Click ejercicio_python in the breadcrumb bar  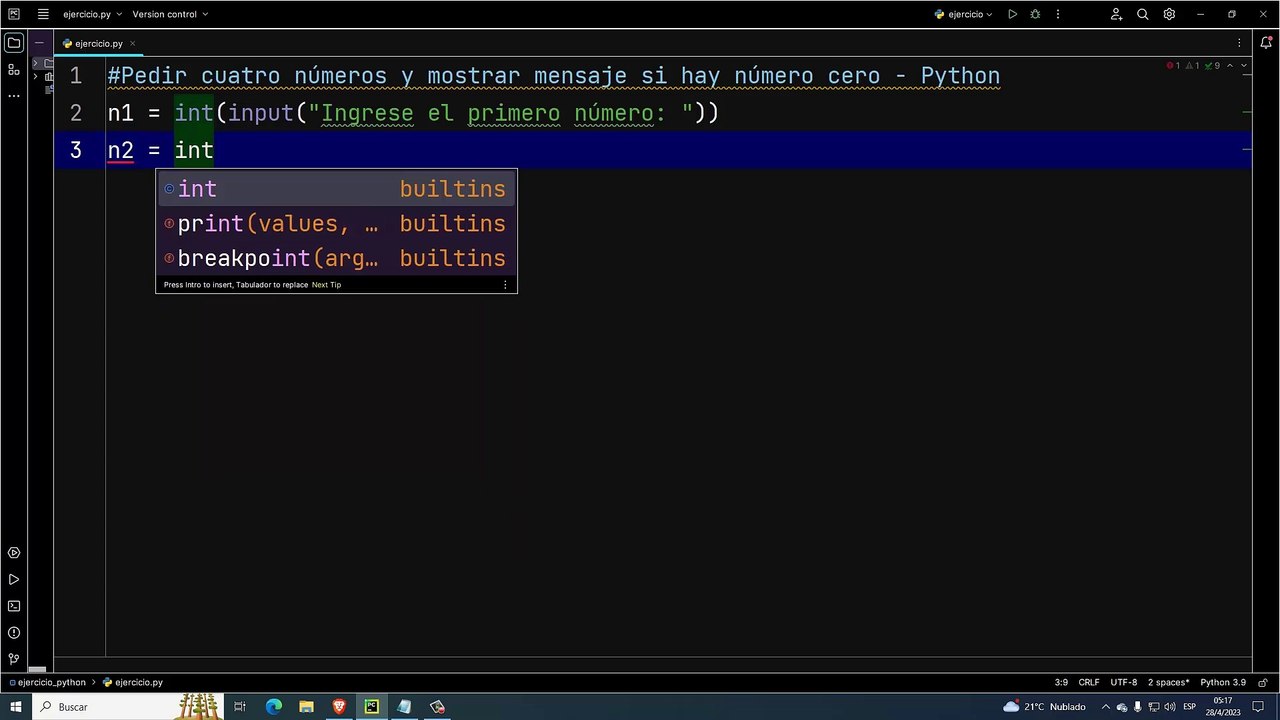49,682
